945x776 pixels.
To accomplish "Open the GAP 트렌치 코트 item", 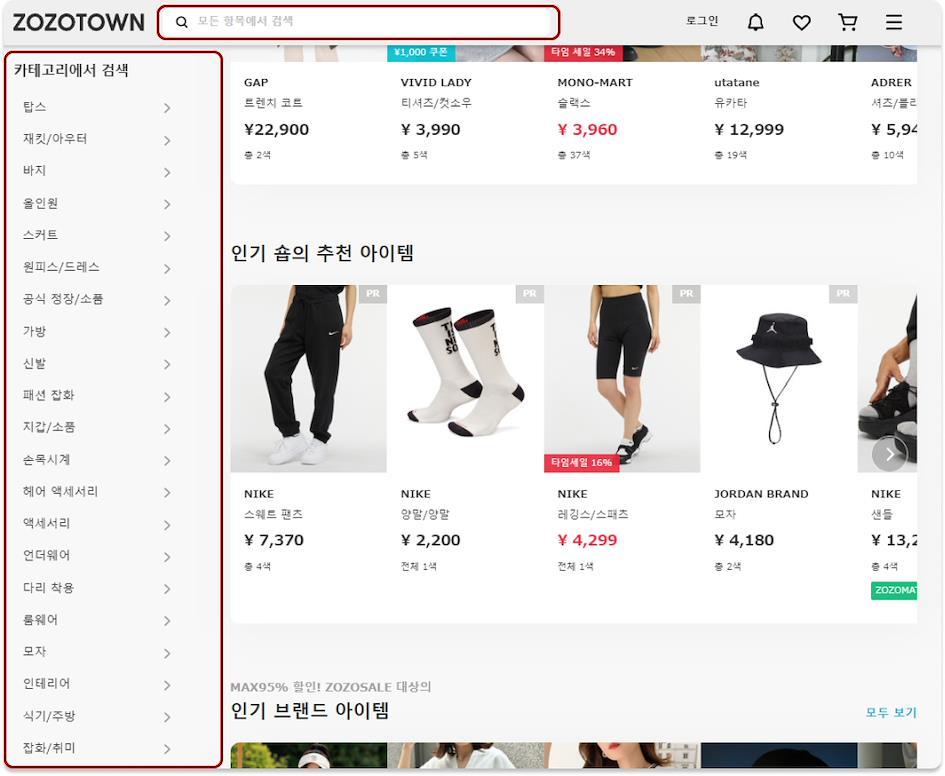I will pos(273,103).
